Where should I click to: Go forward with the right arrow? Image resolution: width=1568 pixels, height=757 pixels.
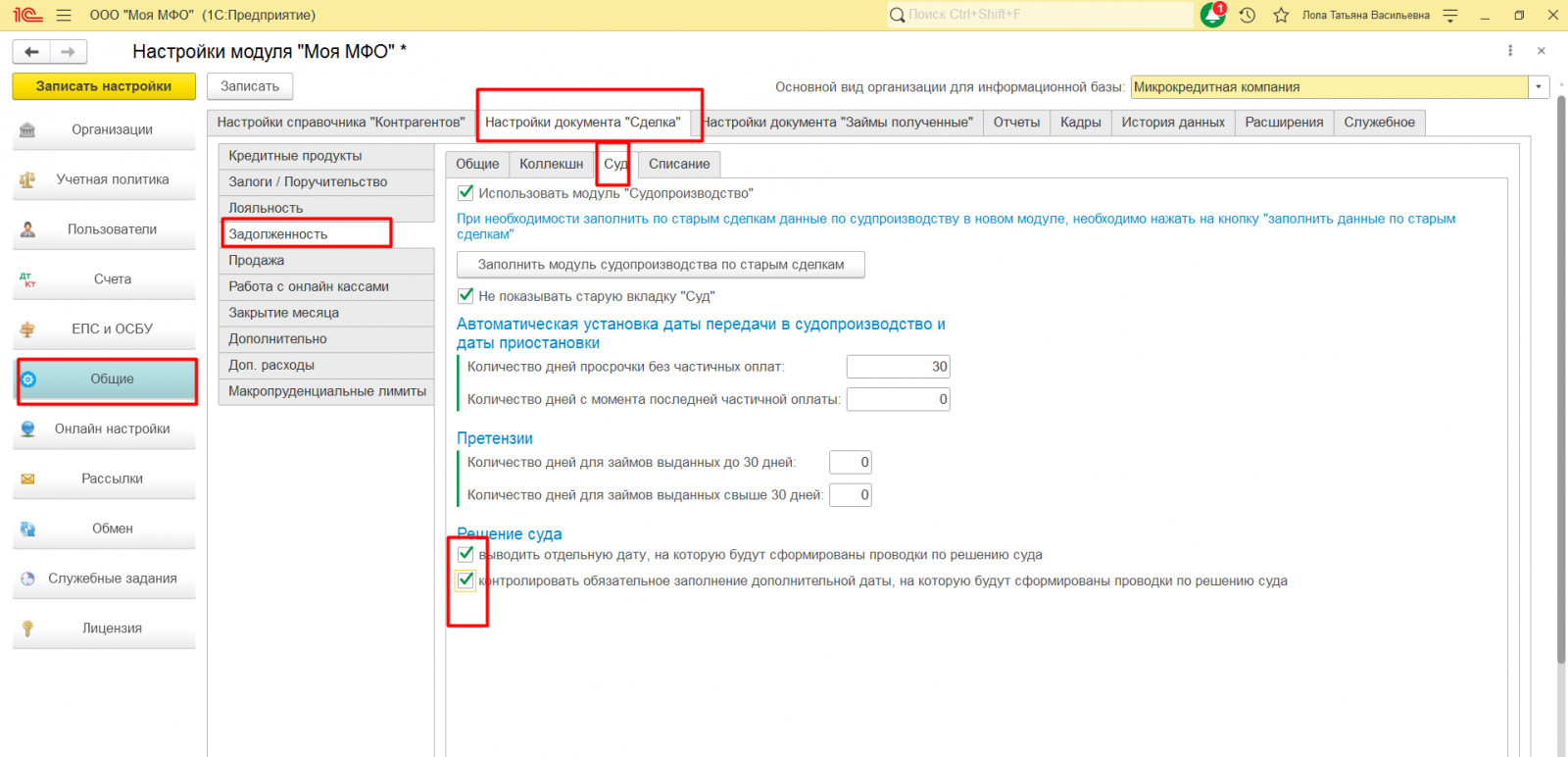[x=69, y=52]
